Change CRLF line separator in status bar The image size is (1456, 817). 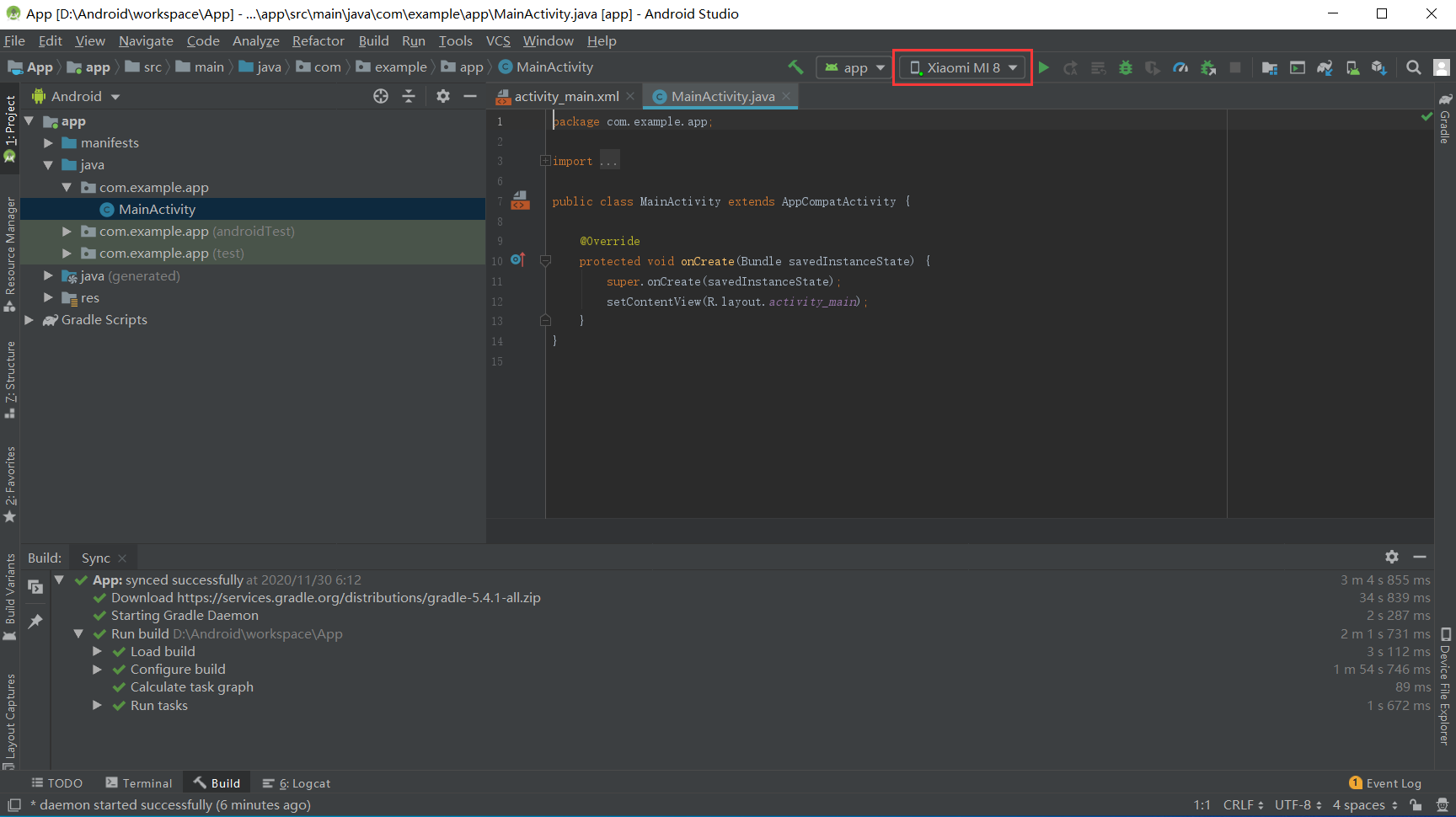[1243, 805]
